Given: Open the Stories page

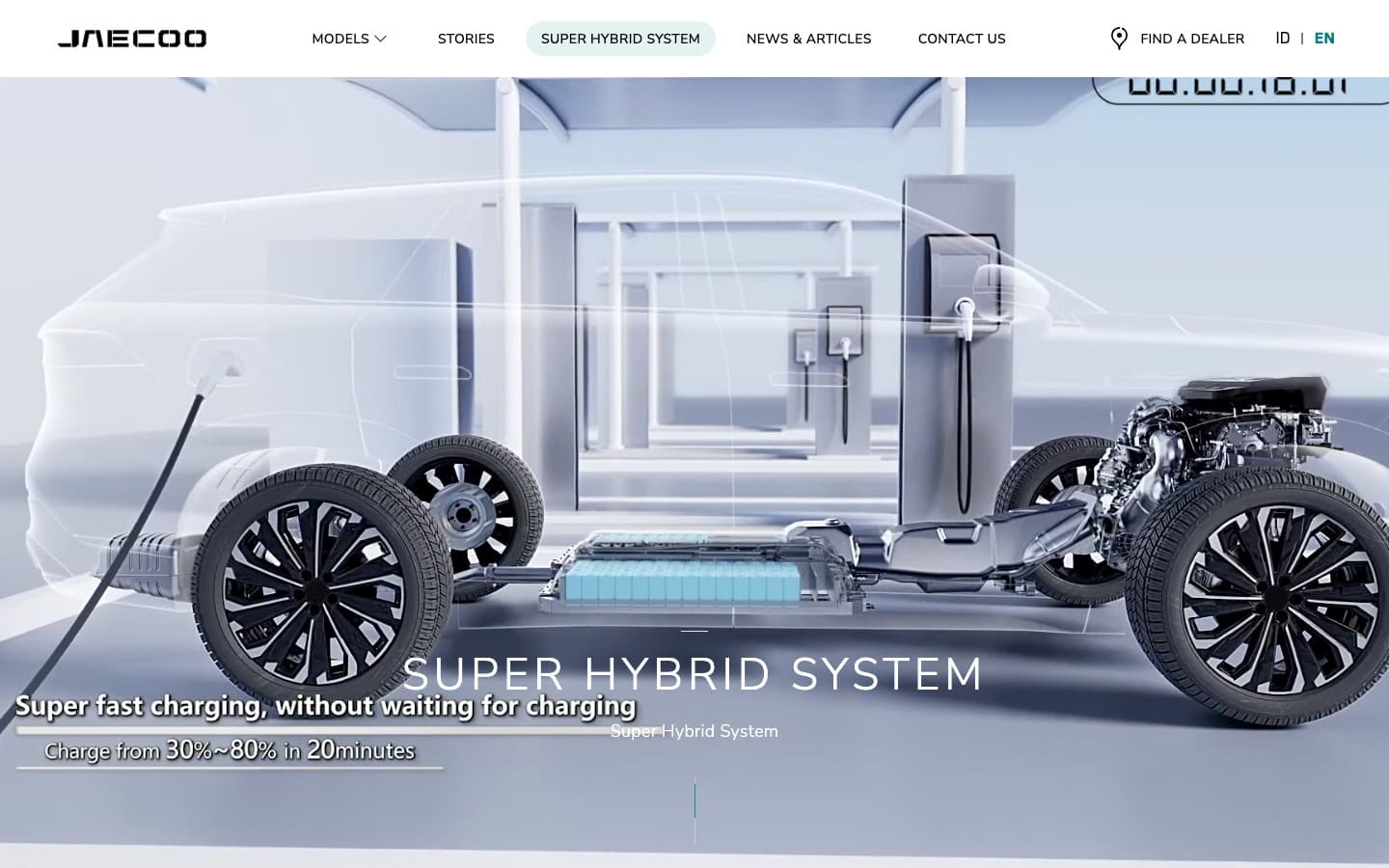Looking at the screenshot, I should 466,39.
